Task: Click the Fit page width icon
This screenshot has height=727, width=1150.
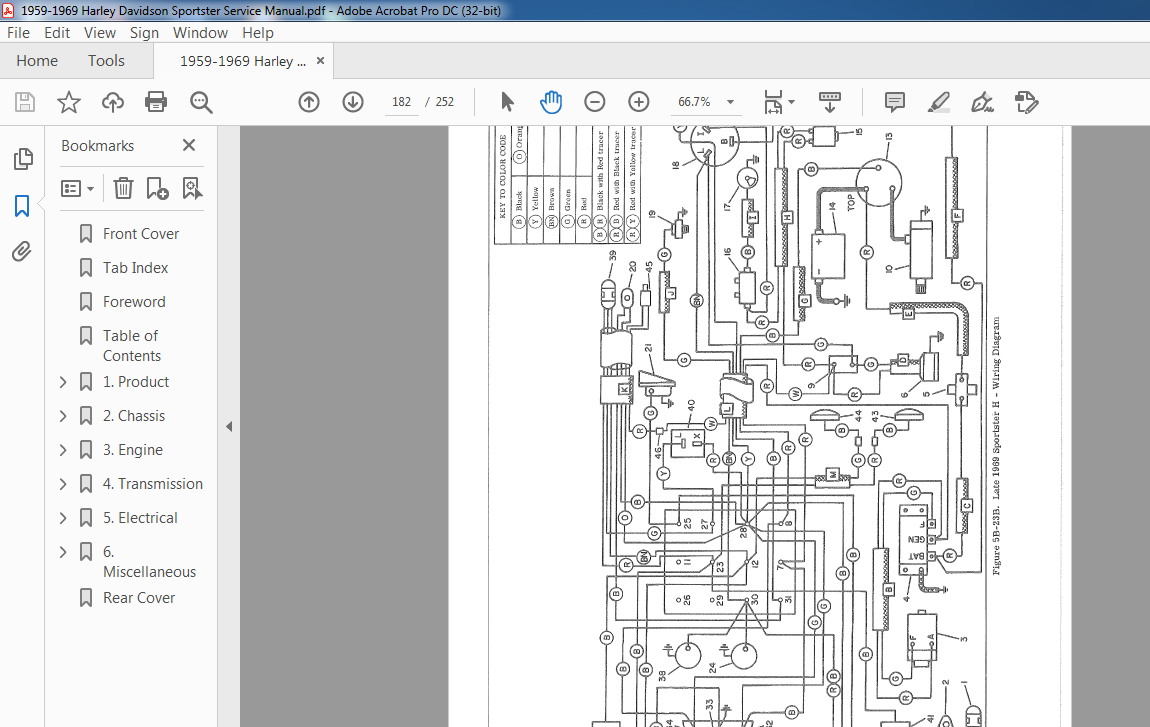Action: click(773, 102)
